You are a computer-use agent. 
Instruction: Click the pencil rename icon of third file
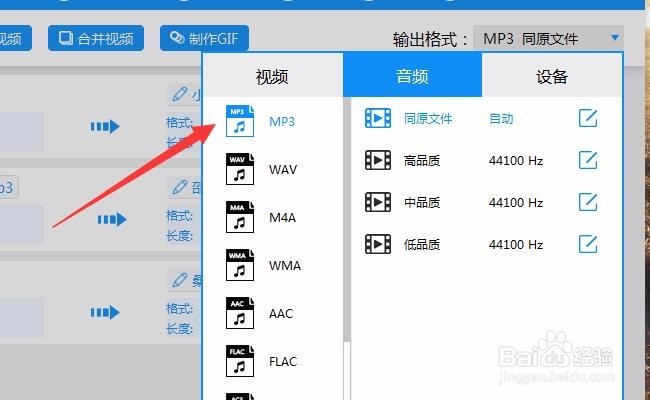click(x=179, y=280)
